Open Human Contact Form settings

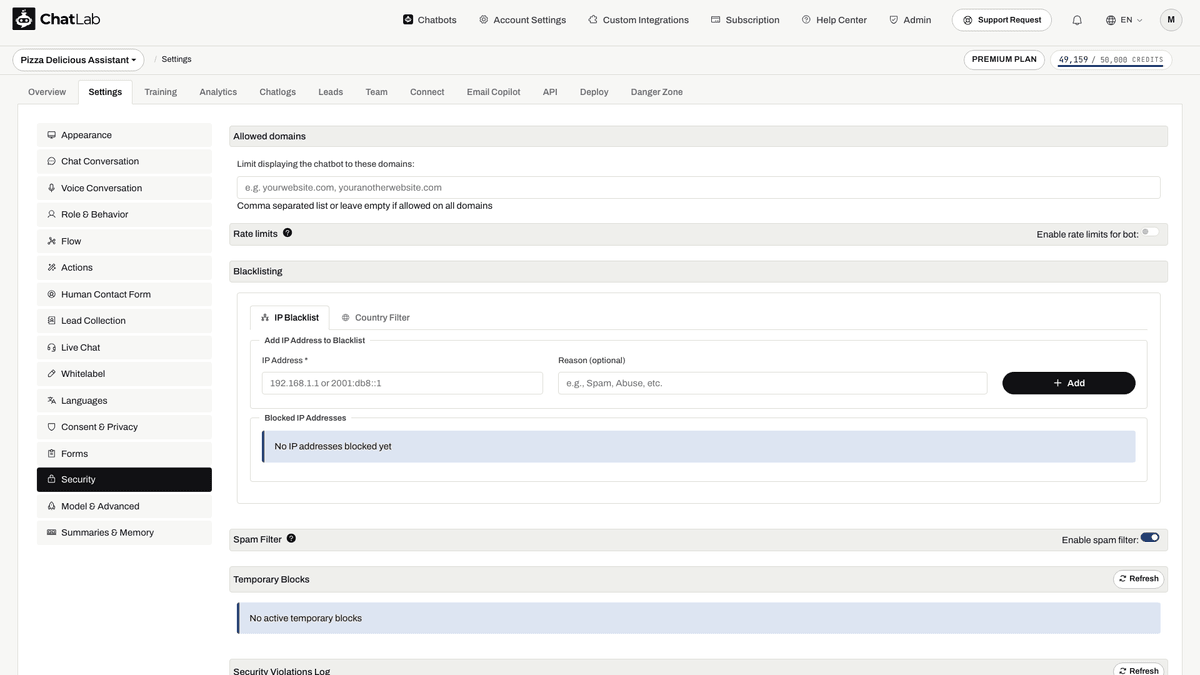(x=124, y=294)
